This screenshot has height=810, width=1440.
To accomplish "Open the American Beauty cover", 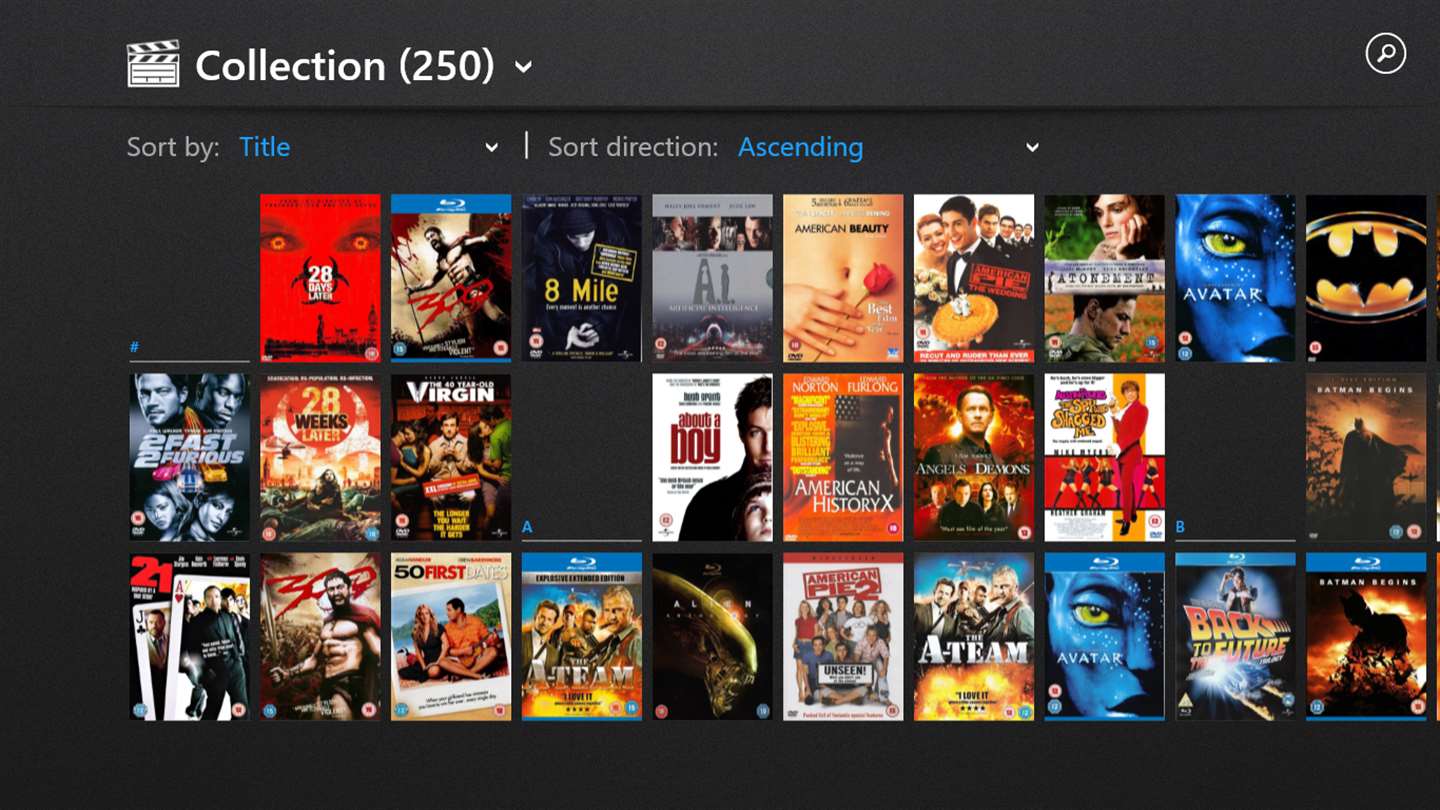I will click(x=843, y=278).
